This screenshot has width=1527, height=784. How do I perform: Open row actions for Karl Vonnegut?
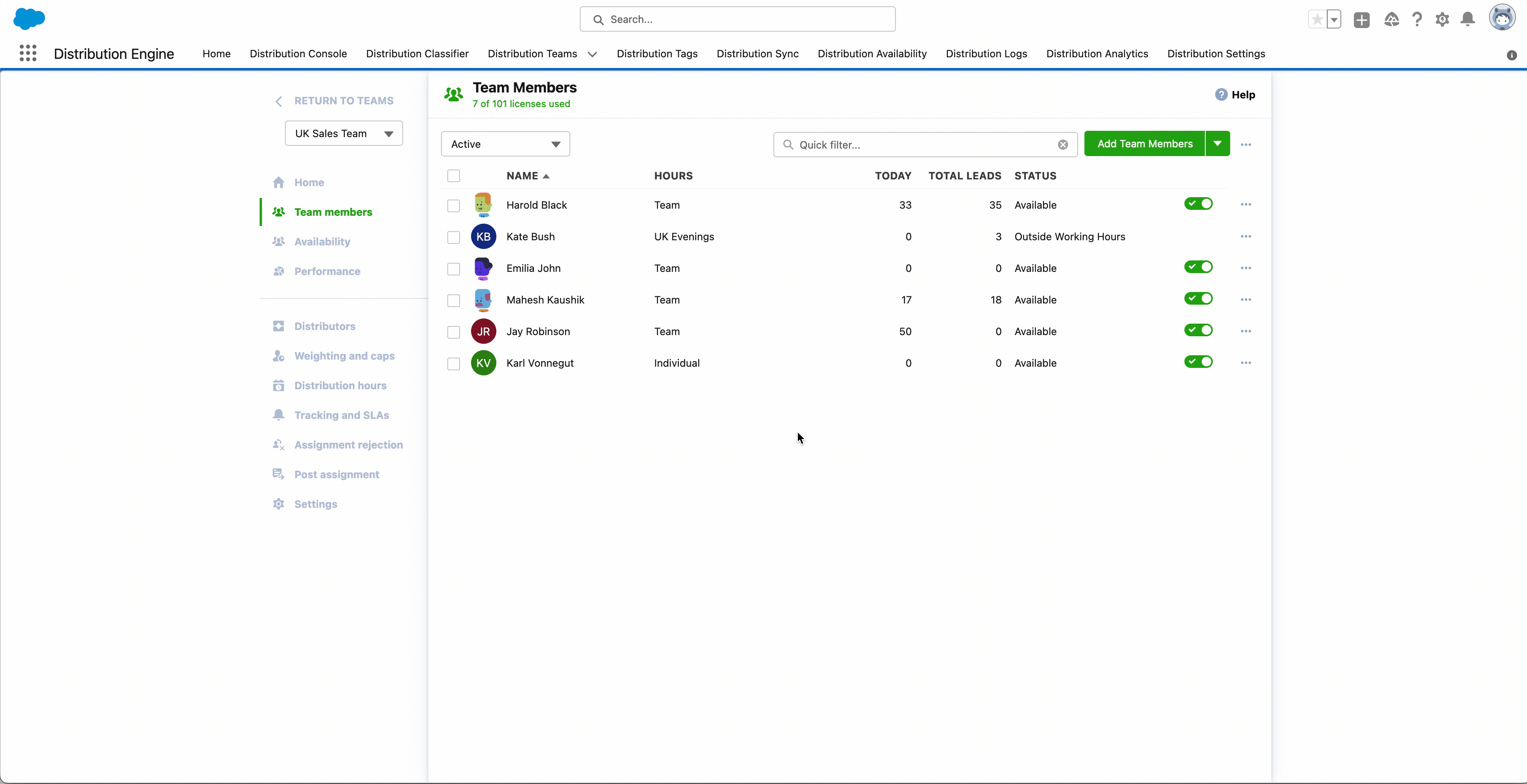point(1246,363)
